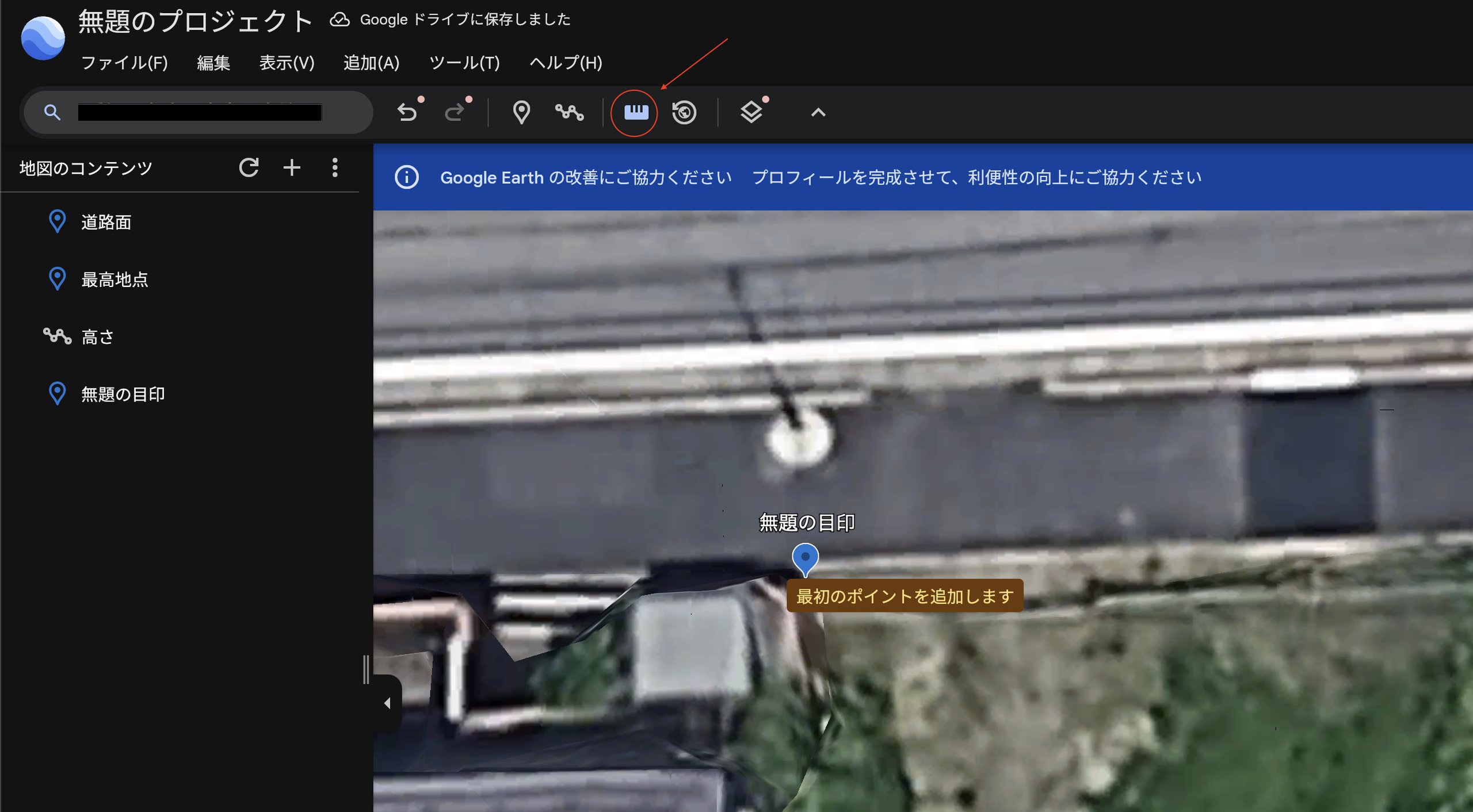Click the pin icon beside 道路面

click(x=57, y=221)
